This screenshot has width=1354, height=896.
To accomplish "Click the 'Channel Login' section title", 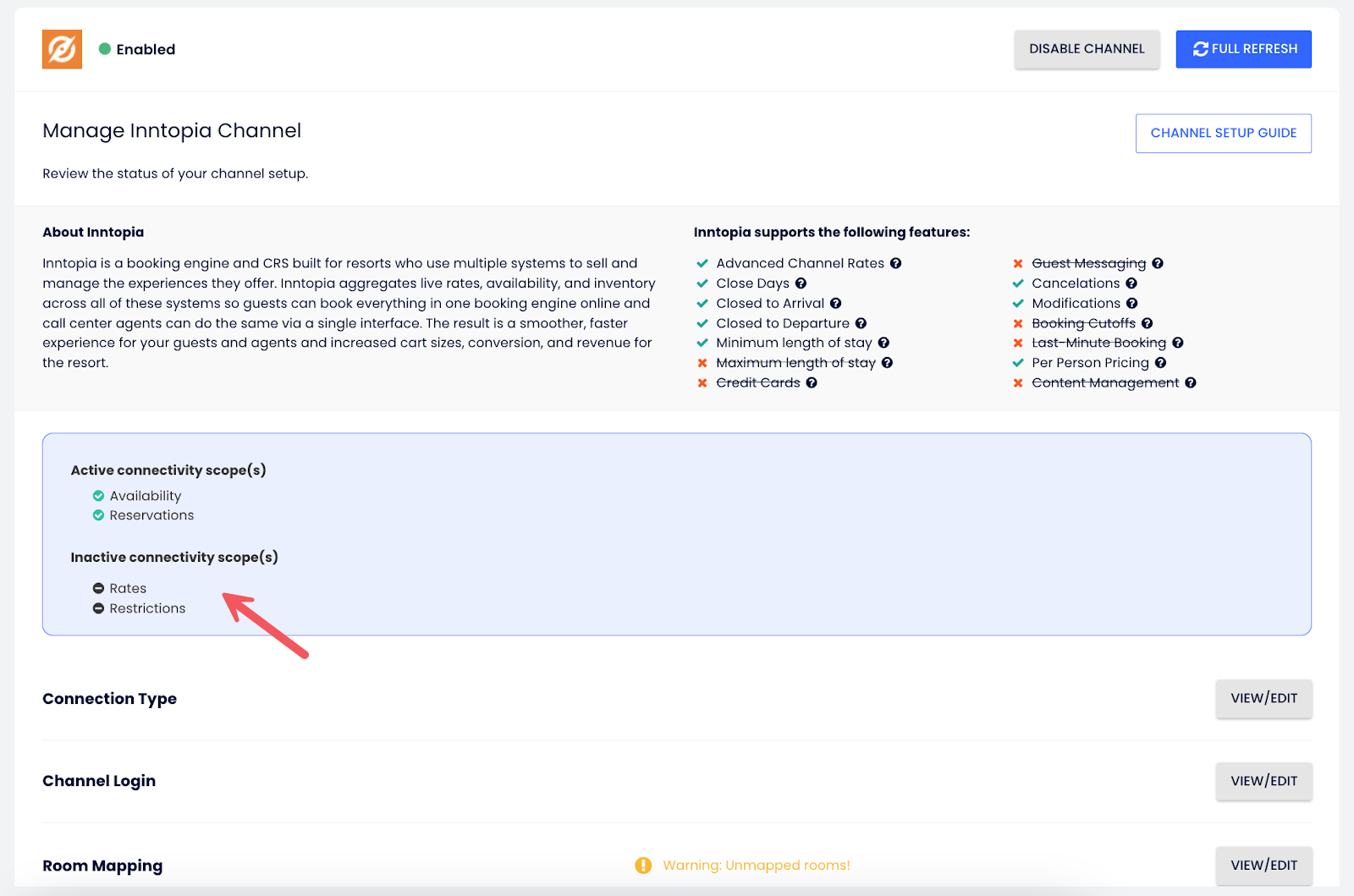I will pyautogui.click(x=99, y=781).
